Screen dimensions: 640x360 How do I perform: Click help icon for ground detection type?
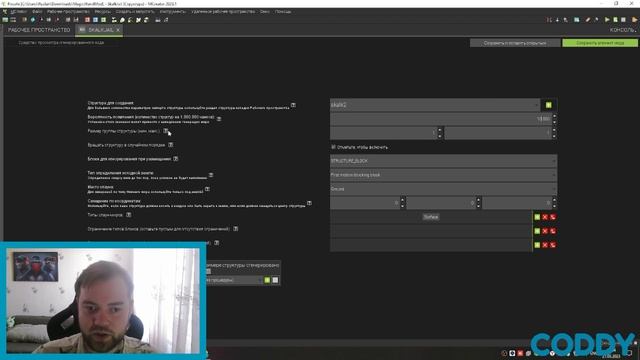point(211,175)
